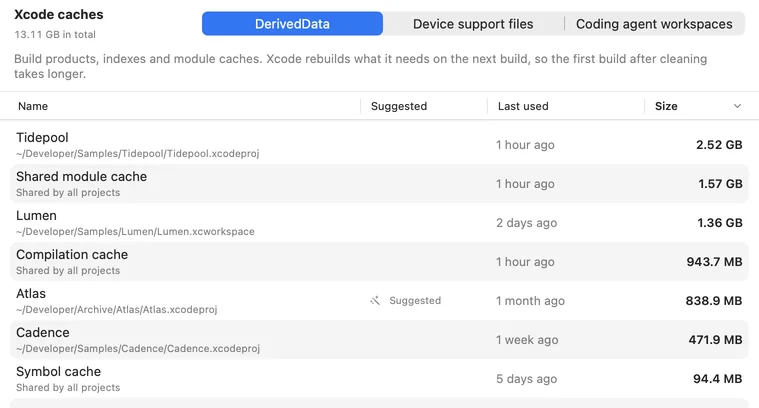This screenshot has width=759, height=408.
Task: Click the Suggested label in Atlas row
Action: click(415, 301)
